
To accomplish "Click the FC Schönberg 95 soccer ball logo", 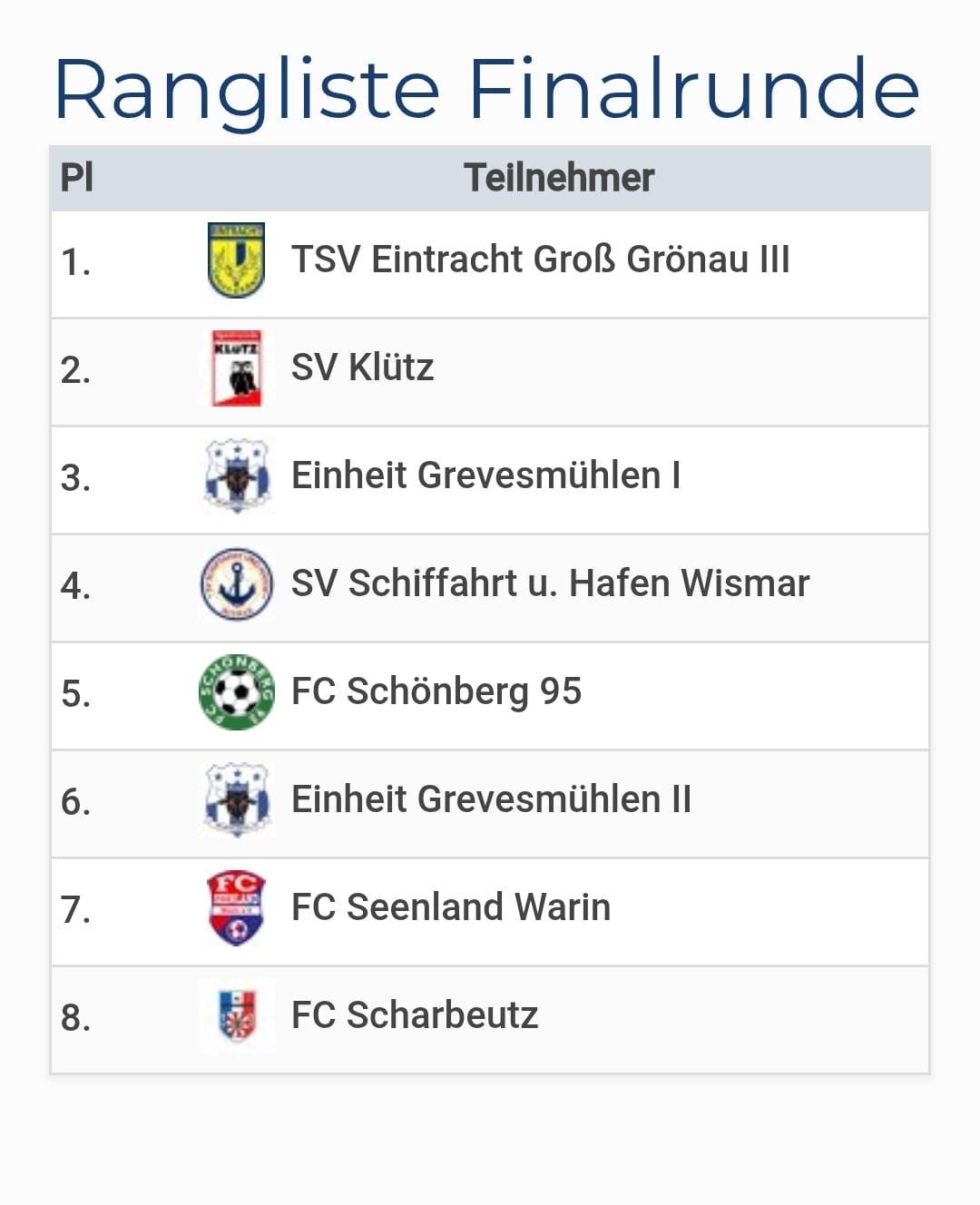I will coord(236,692).
